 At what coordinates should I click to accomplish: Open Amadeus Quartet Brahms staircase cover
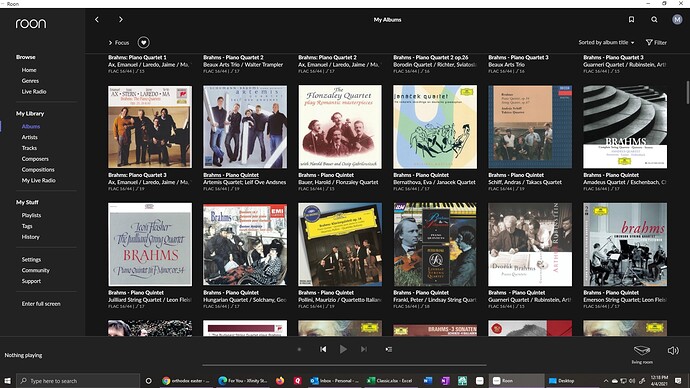point(625,127)
